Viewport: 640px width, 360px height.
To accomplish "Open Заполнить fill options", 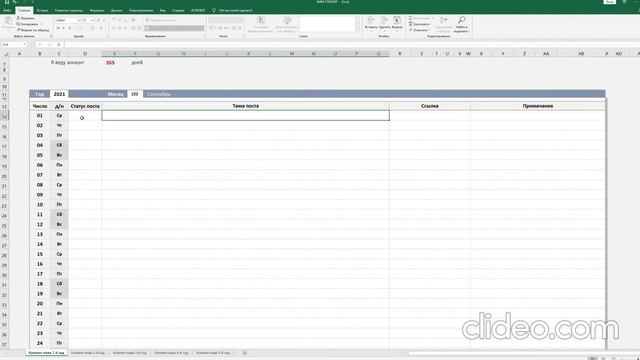I will (x=419, y=24).
